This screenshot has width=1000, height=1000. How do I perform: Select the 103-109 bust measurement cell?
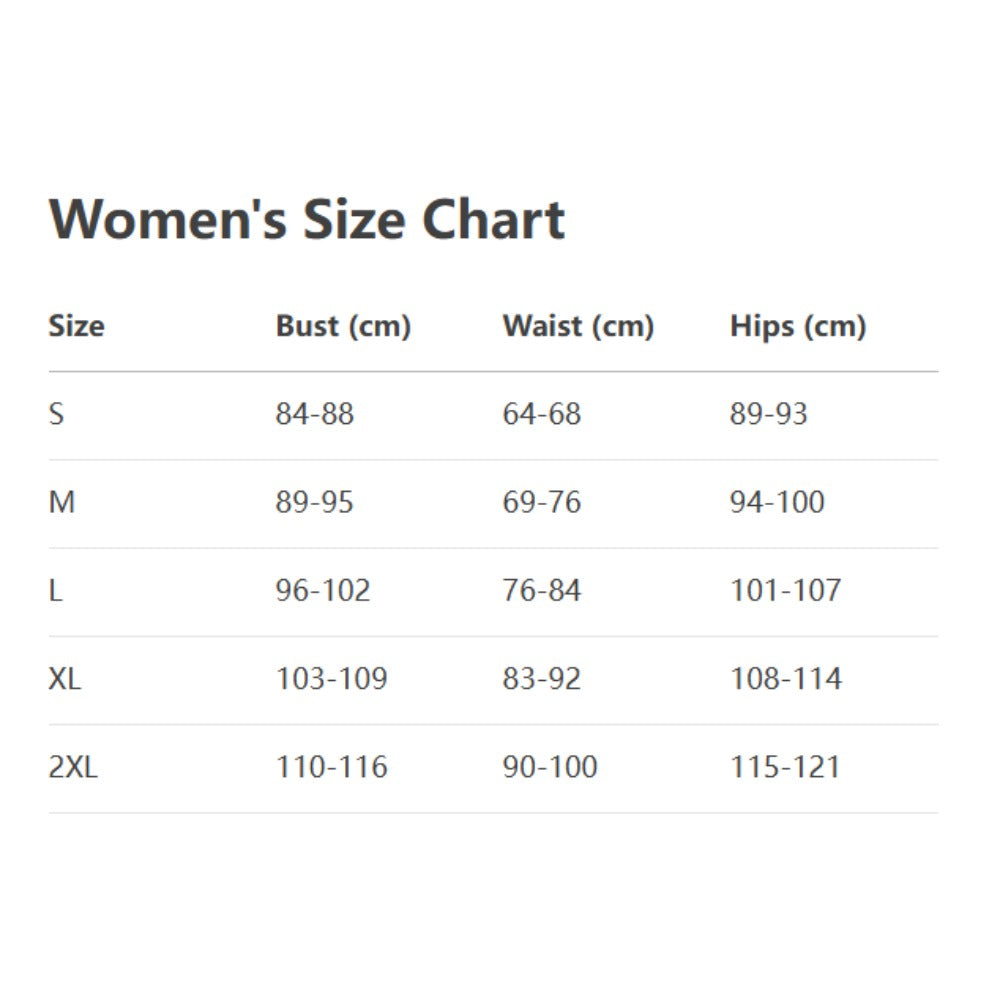(331, 679)
